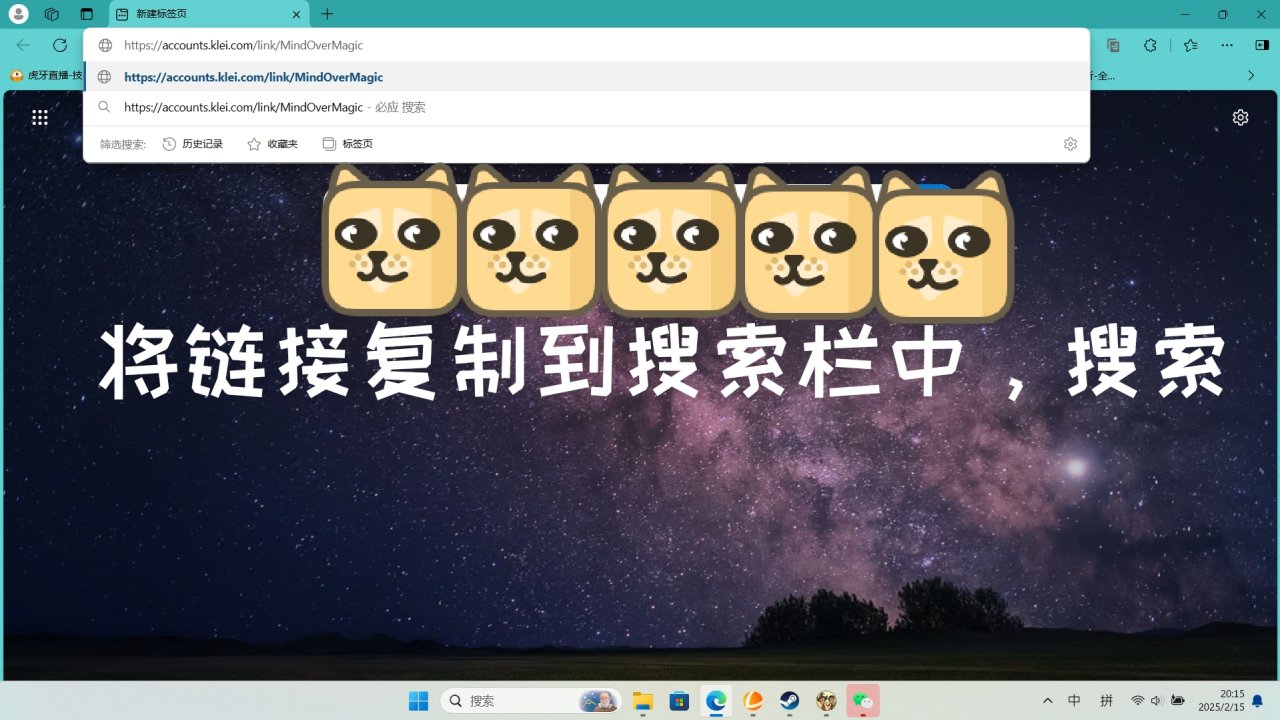Open a new tab with plus button

click(x=327, y=14)
